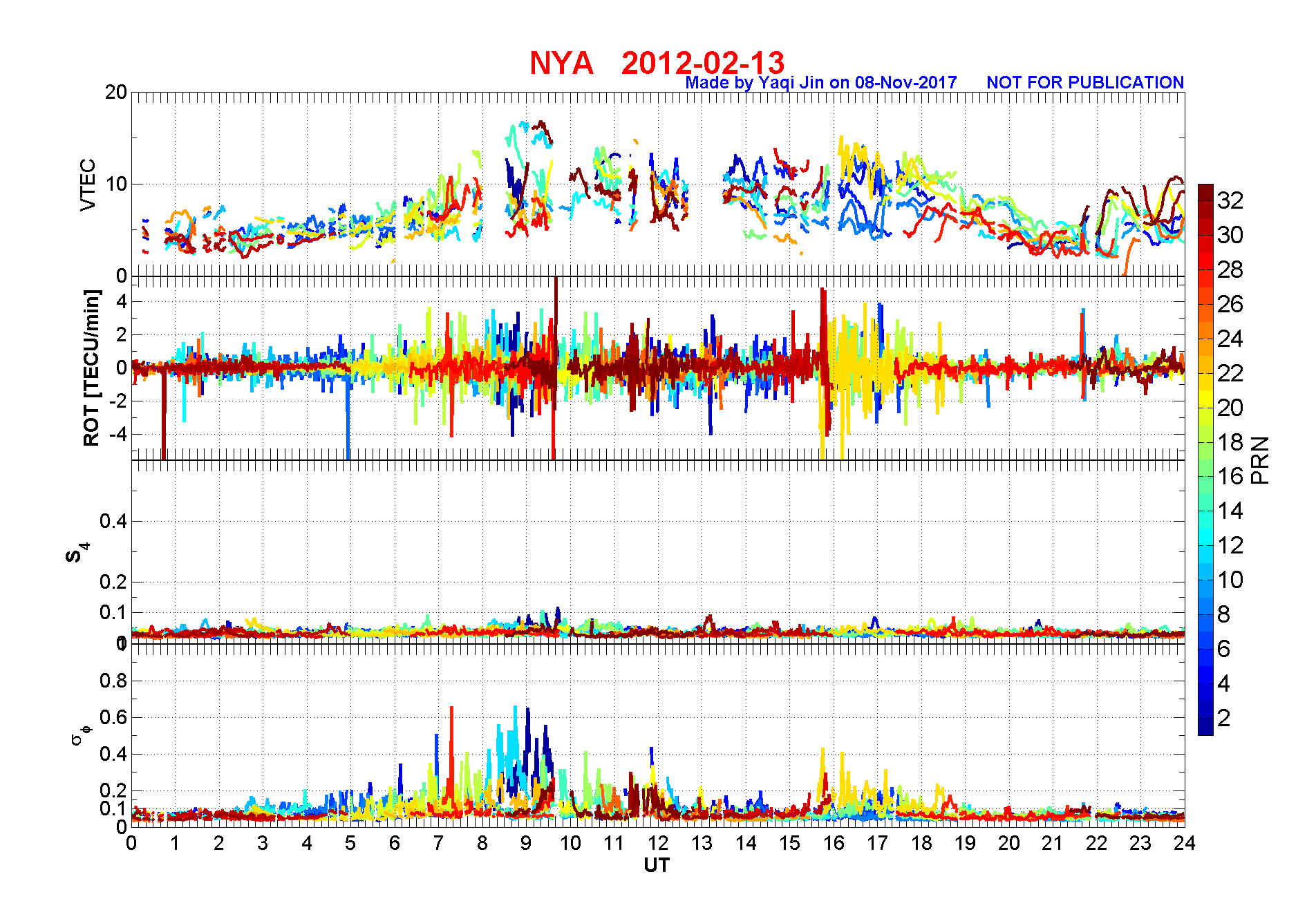Click the colorbar tick label 24

click(x=1230, y=339)
